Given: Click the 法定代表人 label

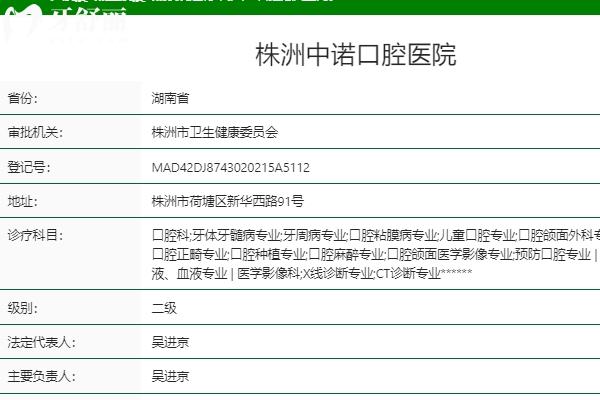Looking at the screenshot, I should [x=42, y=342].
